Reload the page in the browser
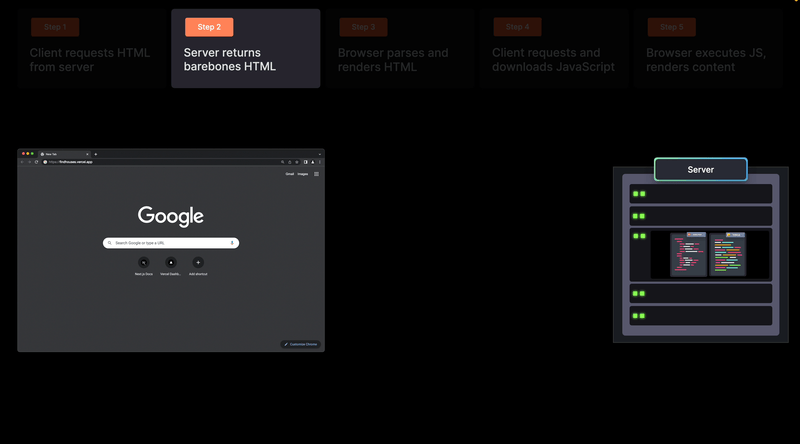The height and width of the screenshot is (444, 800). click(x=36, y=162)
